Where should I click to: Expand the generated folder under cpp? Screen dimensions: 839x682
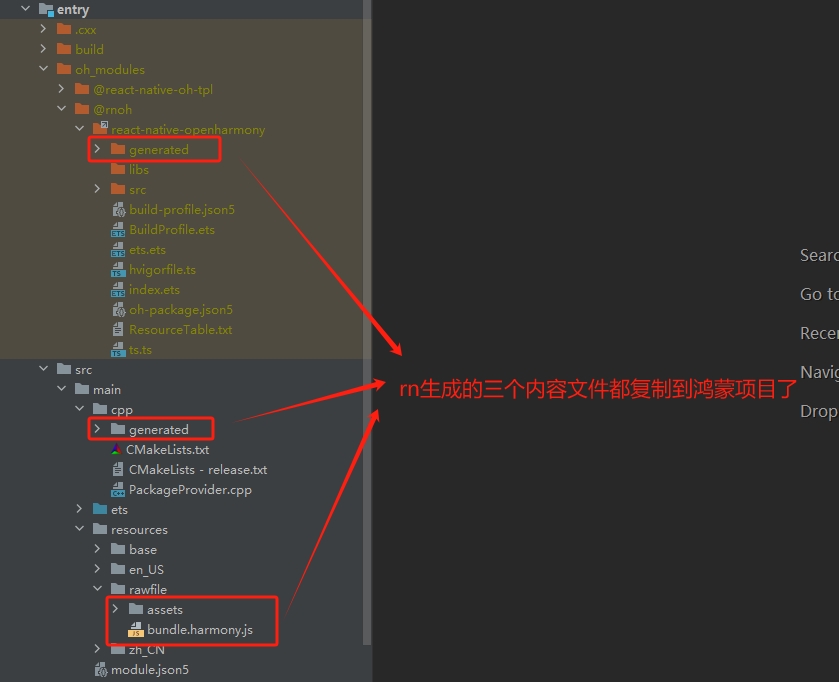point(97,429)
